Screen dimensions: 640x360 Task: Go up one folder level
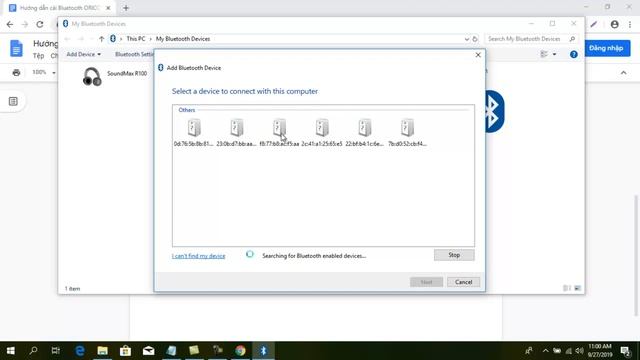coord(101,39)
